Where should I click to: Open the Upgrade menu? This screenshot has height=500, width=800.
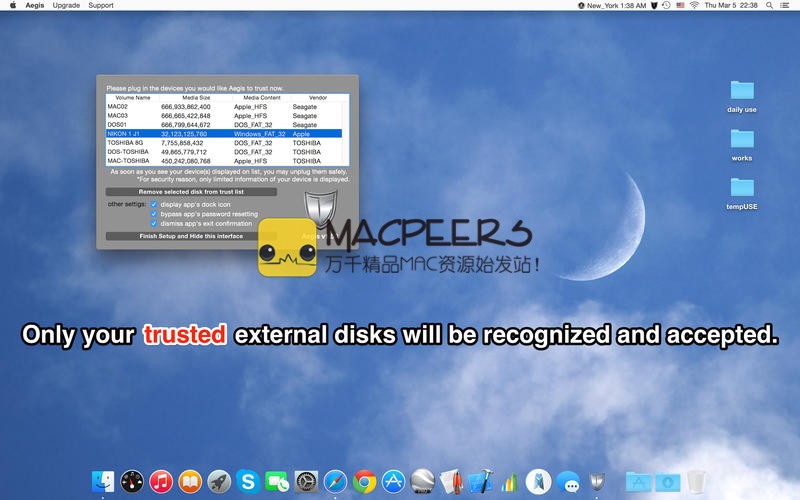(x=66, y=5)
